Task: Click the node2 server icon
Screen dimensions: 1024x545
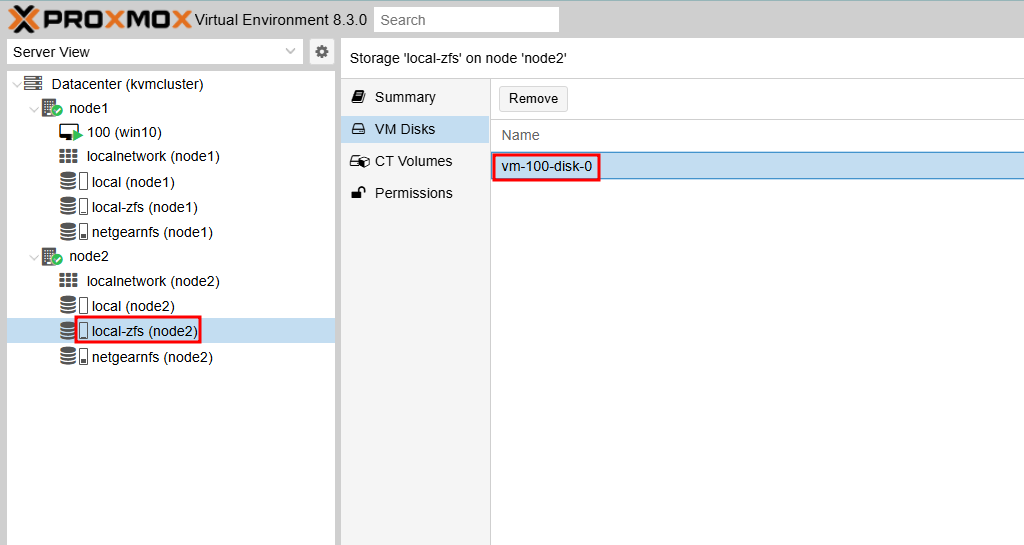Action: click(52, 257)
